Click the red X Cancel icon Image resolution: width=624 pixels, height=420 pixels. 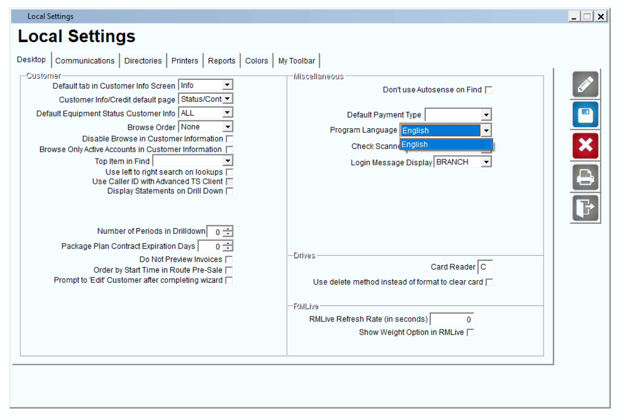pos(585,146)
